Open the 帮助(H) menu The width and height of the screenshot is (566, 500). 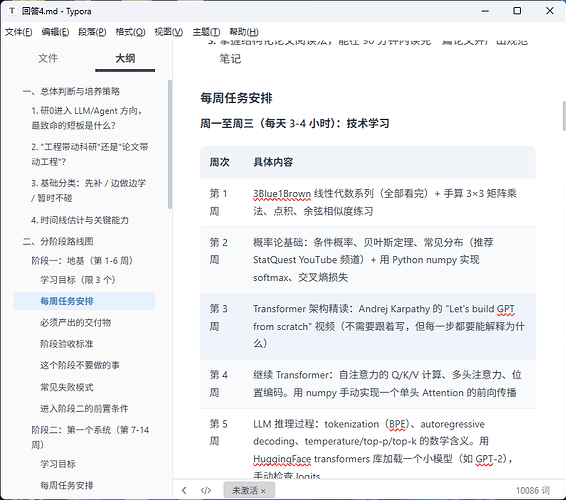click(244, 32)
